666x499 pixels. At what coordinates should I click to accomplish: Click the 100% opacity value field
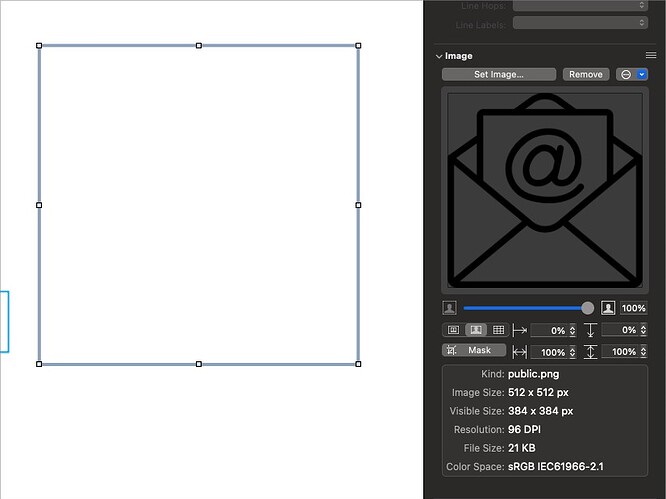633,308
